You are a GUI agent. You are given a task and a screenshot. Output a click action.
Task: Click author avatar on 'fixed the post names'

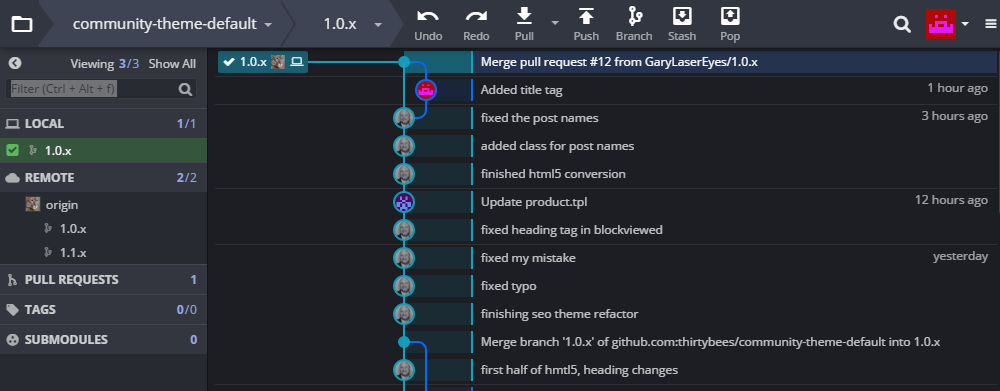(x=404, y=118)
